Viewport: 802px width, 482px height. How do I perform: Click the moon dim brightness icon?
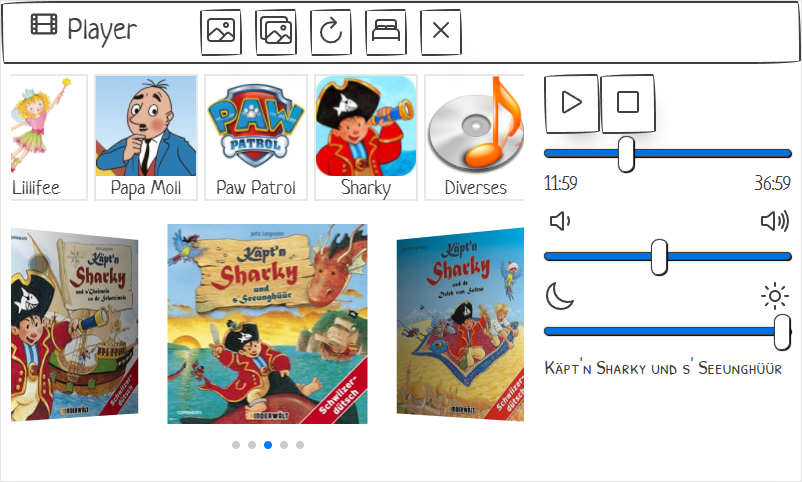[560, 296]
